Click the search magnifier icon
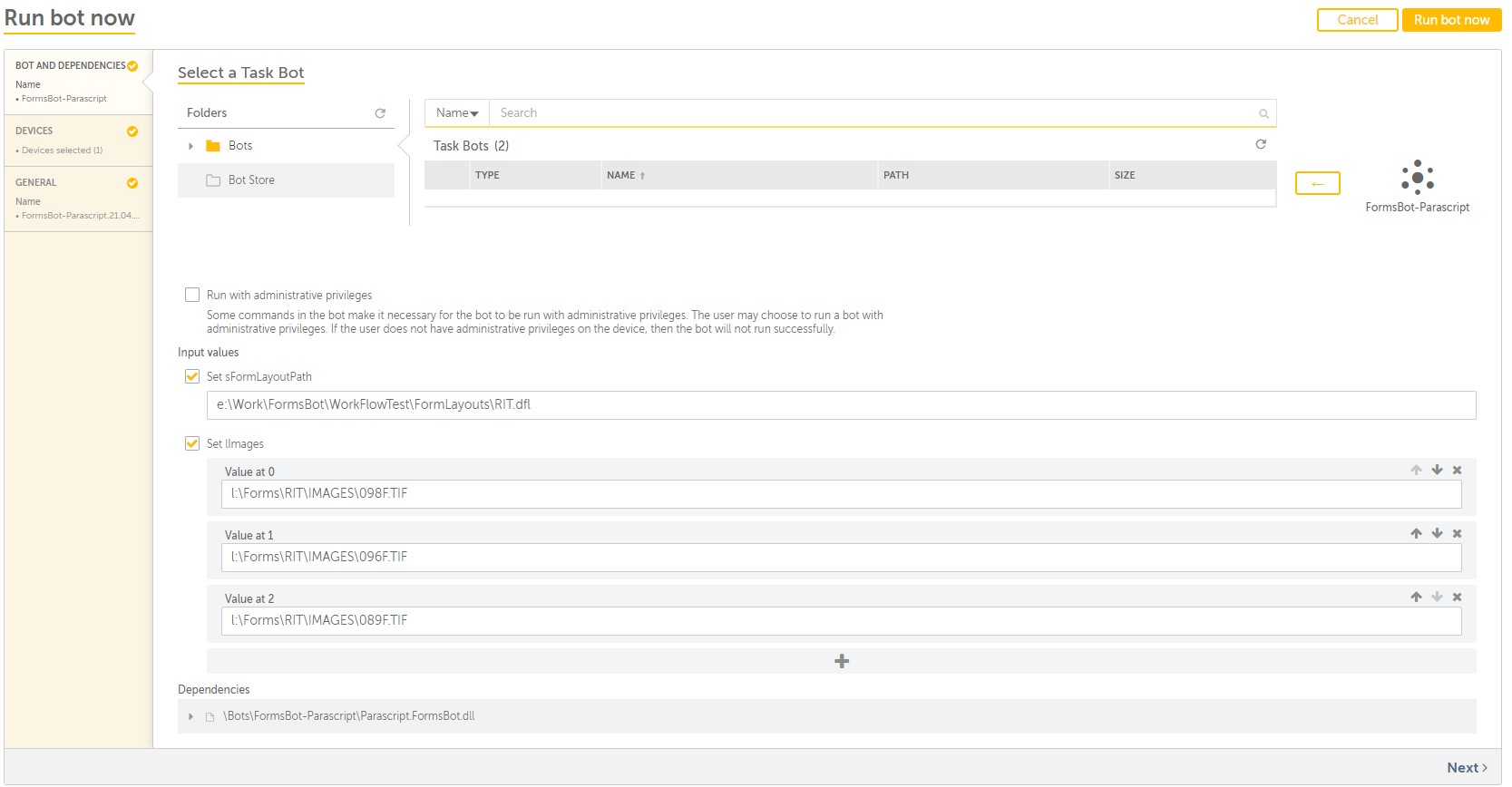The image size is (1512, 787). pos(1263,113)
